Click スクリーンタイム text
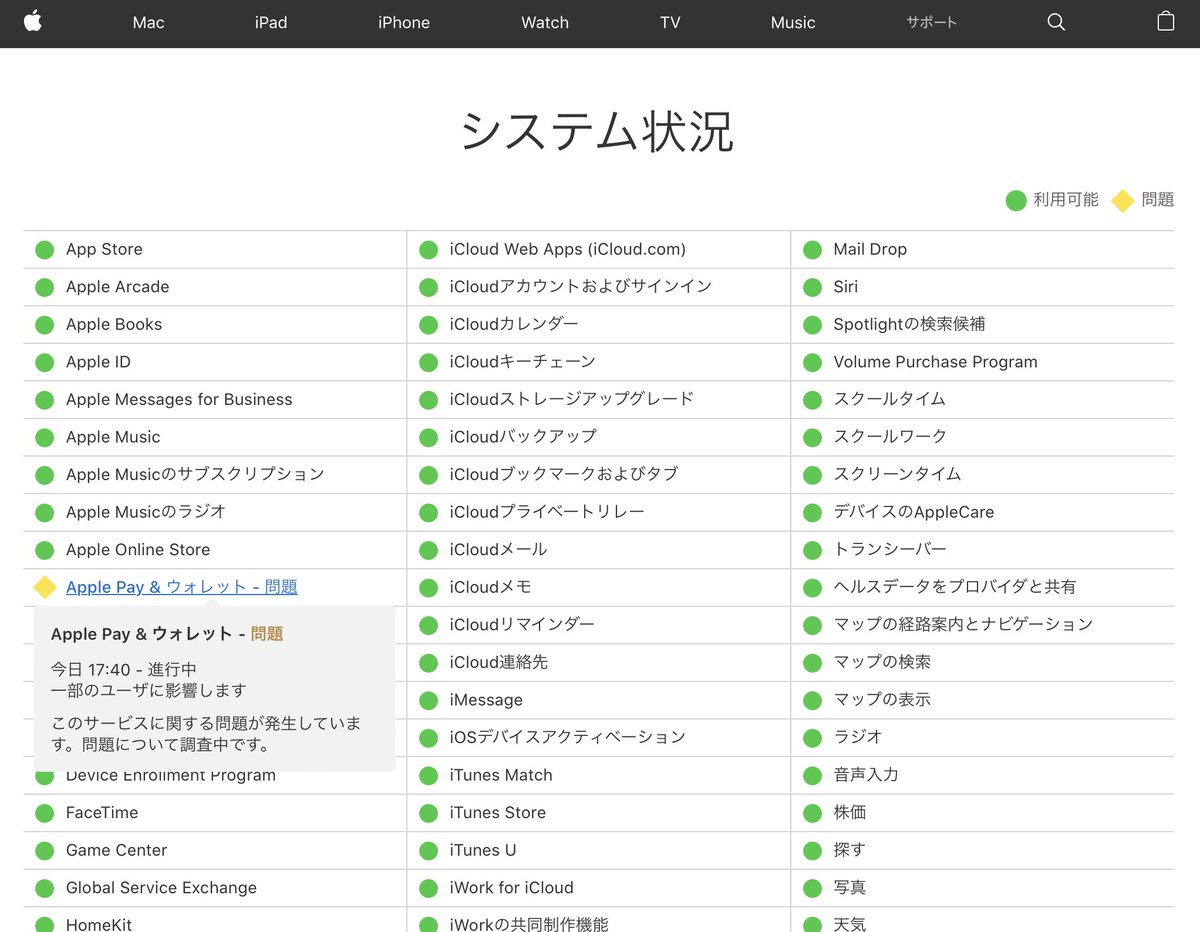The height and width of the screenshot is (932, 1200). (898, 474)
